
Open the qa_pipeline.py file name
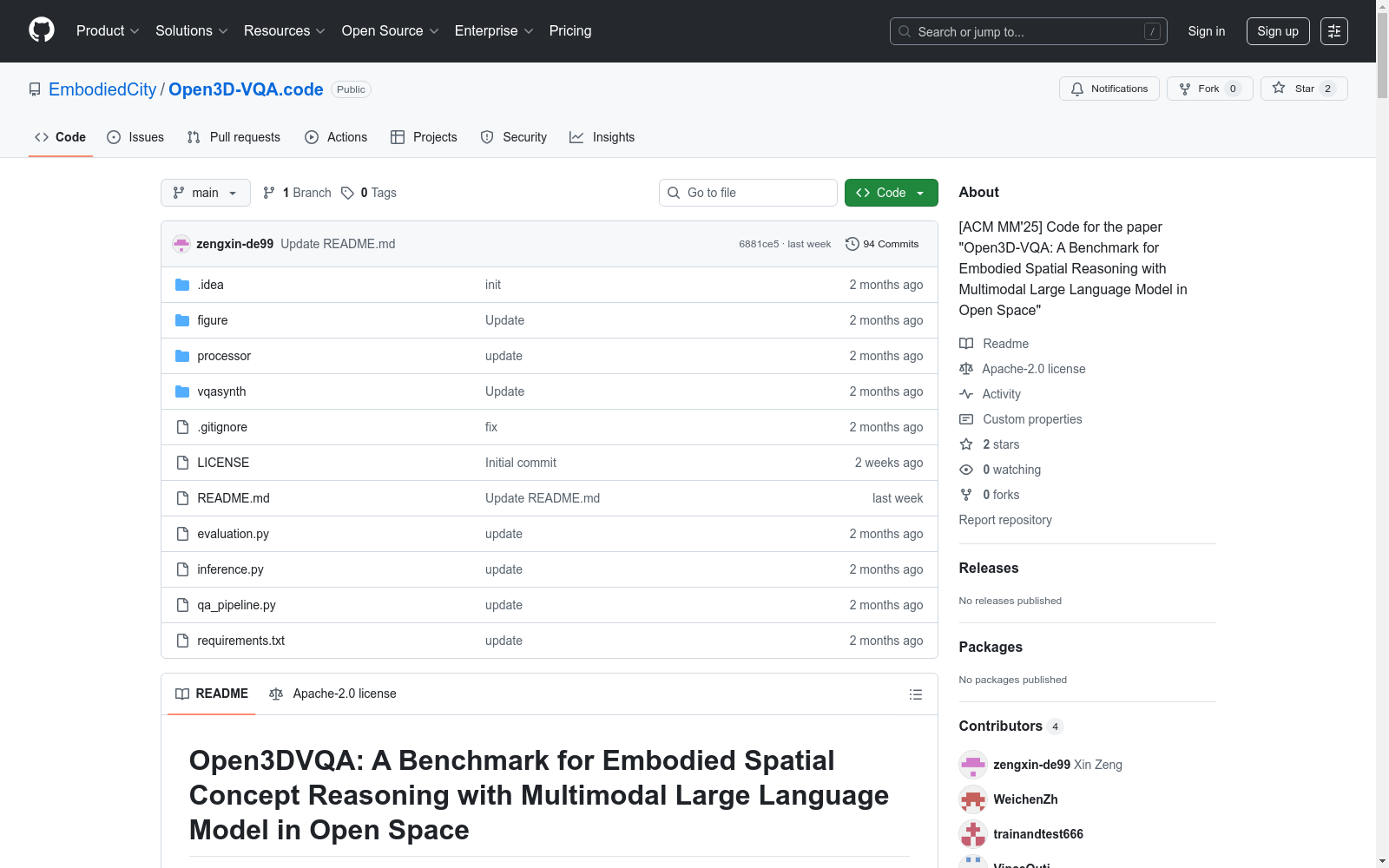coord(236,605)
